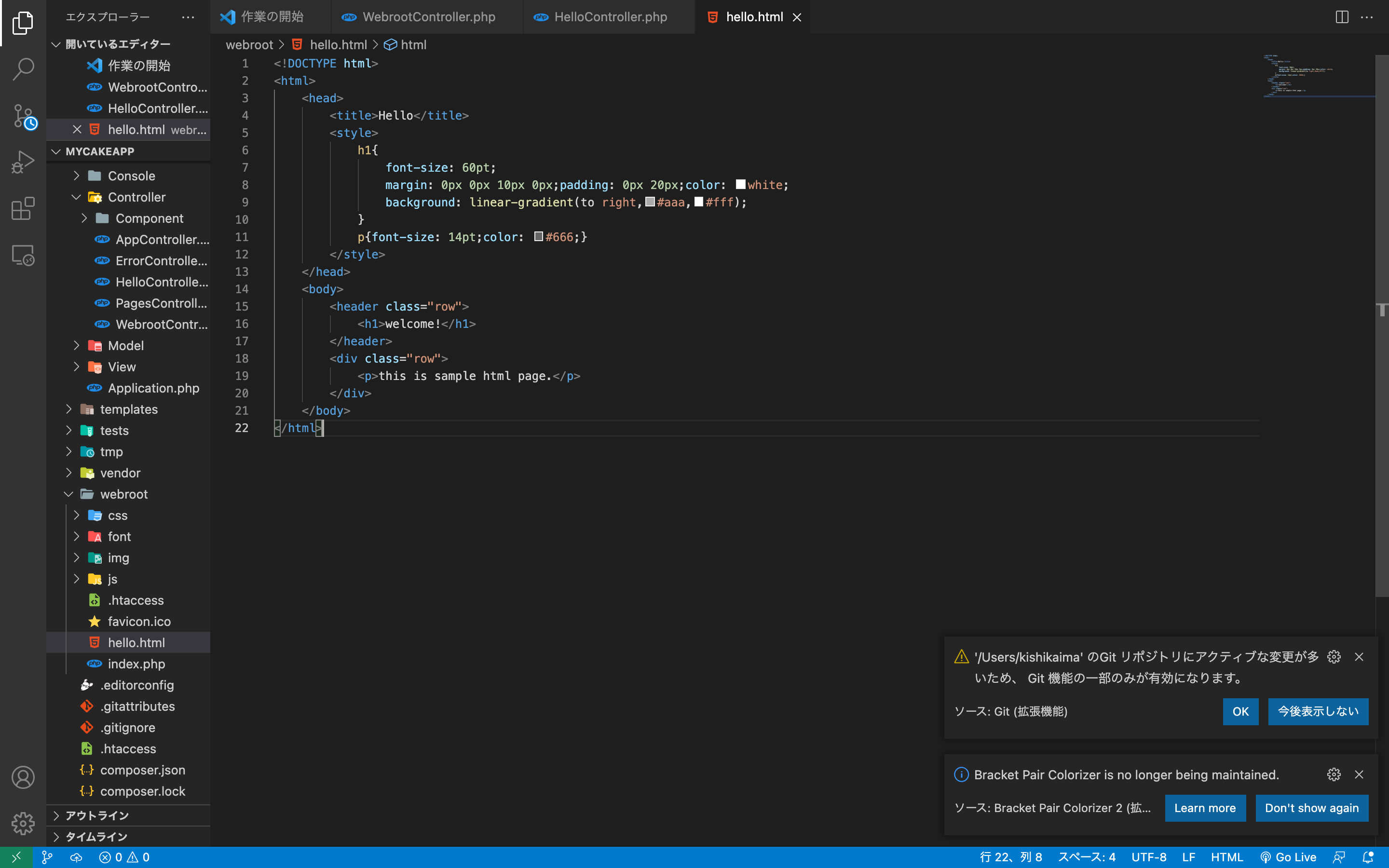Click the Git branch indicator in status bar
This screenshot has height=868, width=1389.
click(46, 856)
